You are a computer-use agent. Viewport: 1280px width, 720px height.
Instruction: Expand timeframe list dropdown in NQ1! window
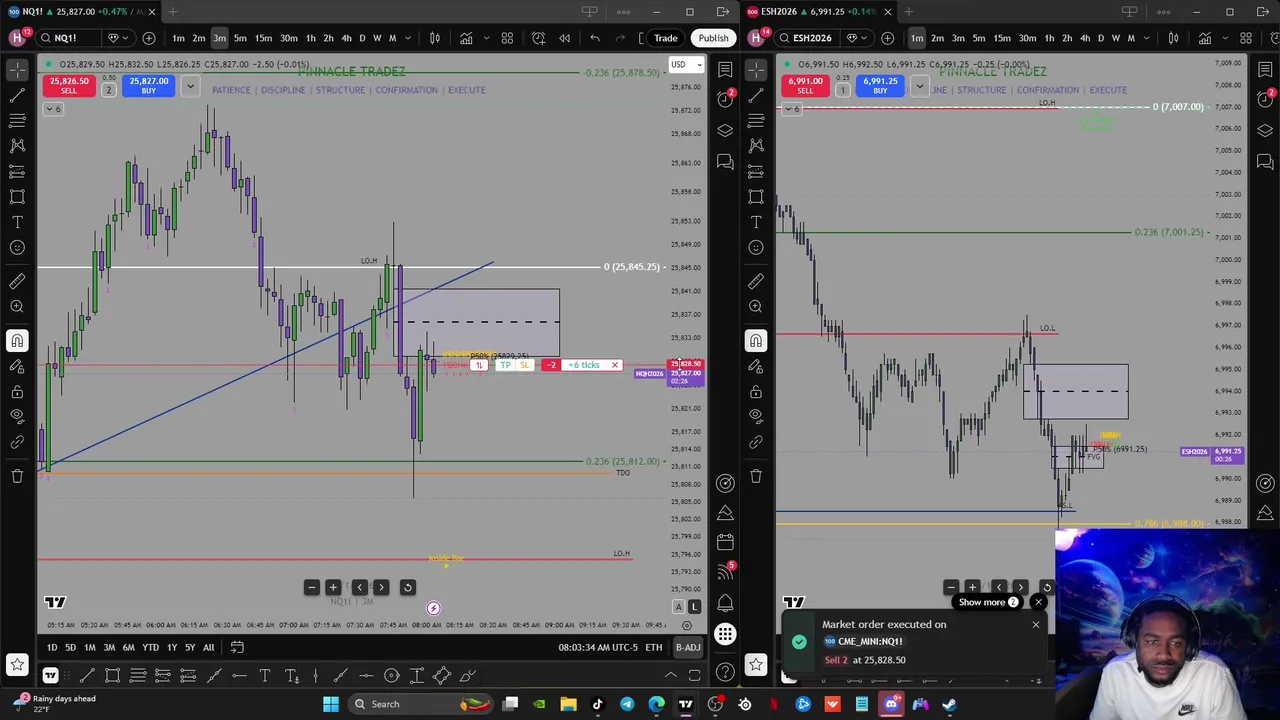(410, 38)
